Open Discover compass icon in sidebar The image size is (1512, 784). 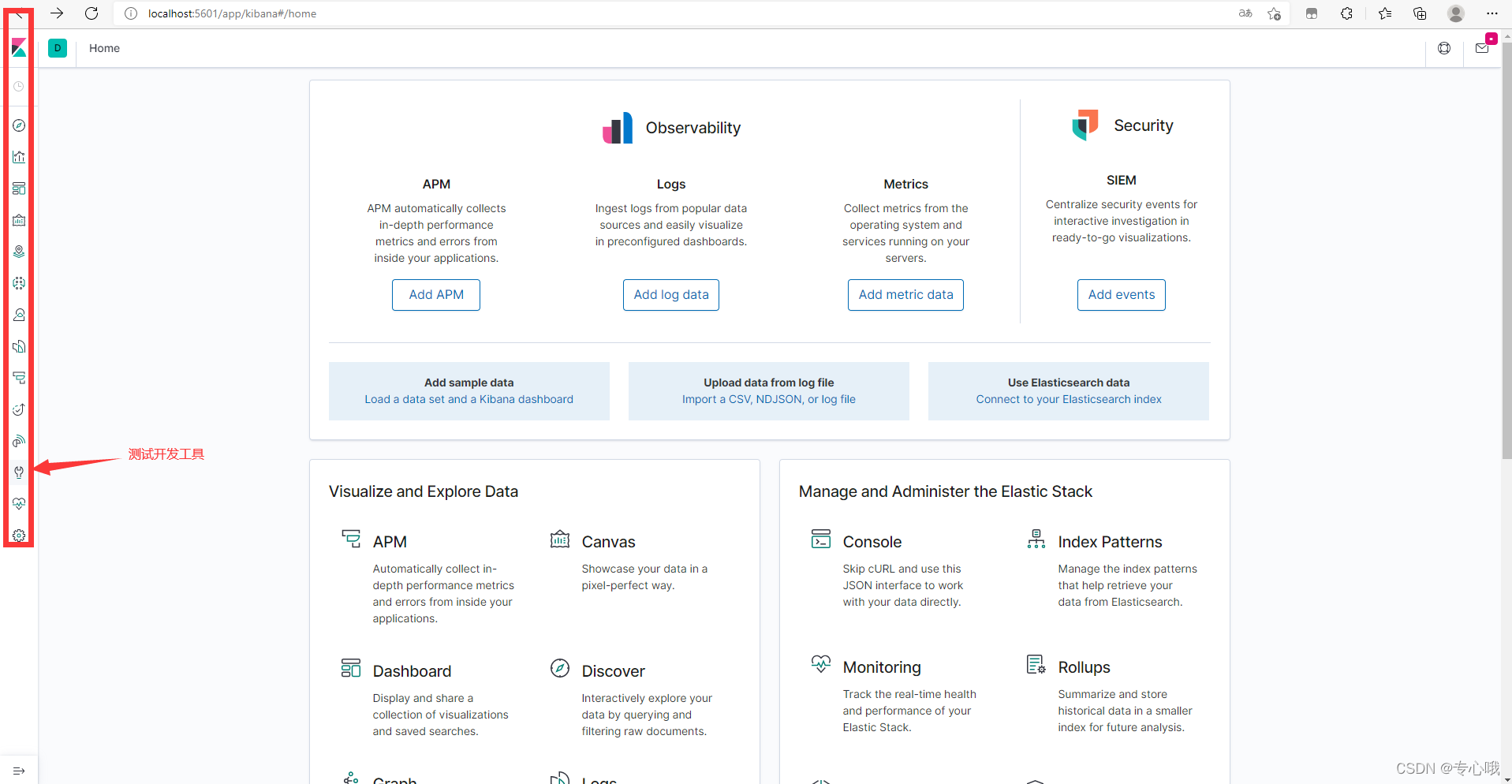[x=19, y=125]
